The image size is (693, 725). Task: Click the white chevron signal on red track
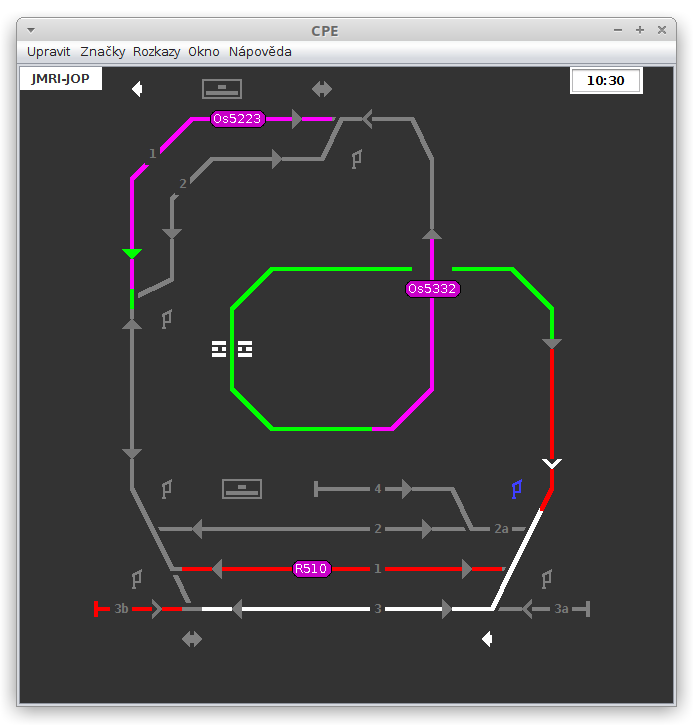552,463
